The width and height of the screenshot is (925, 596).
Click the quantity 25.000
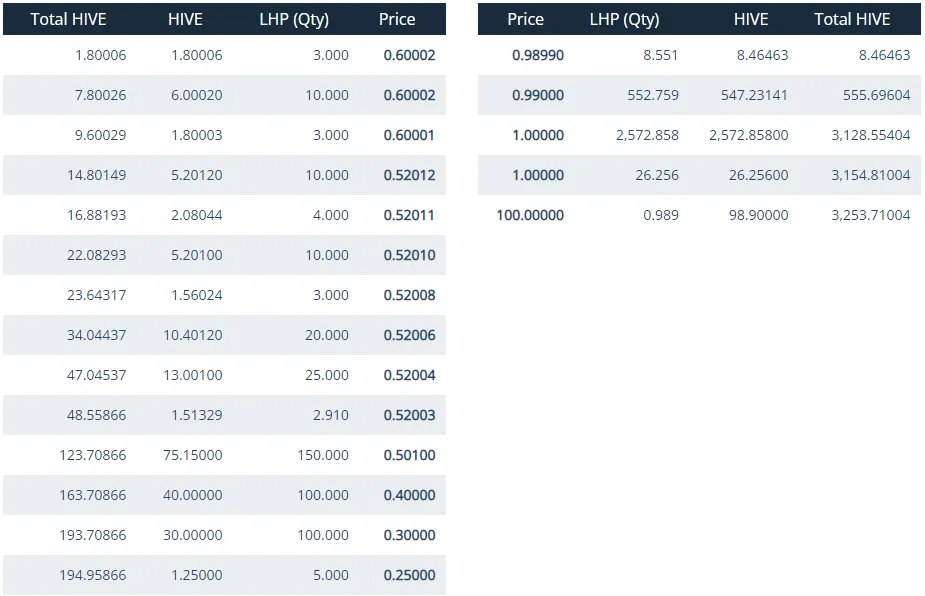point(327,375)
